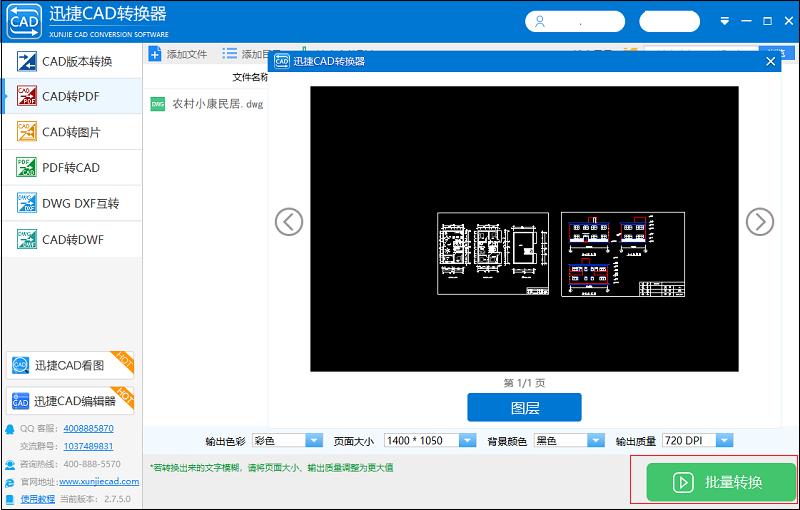Click the orange CAD转图片 icon
Screen dimensions: 800x510
27,132
